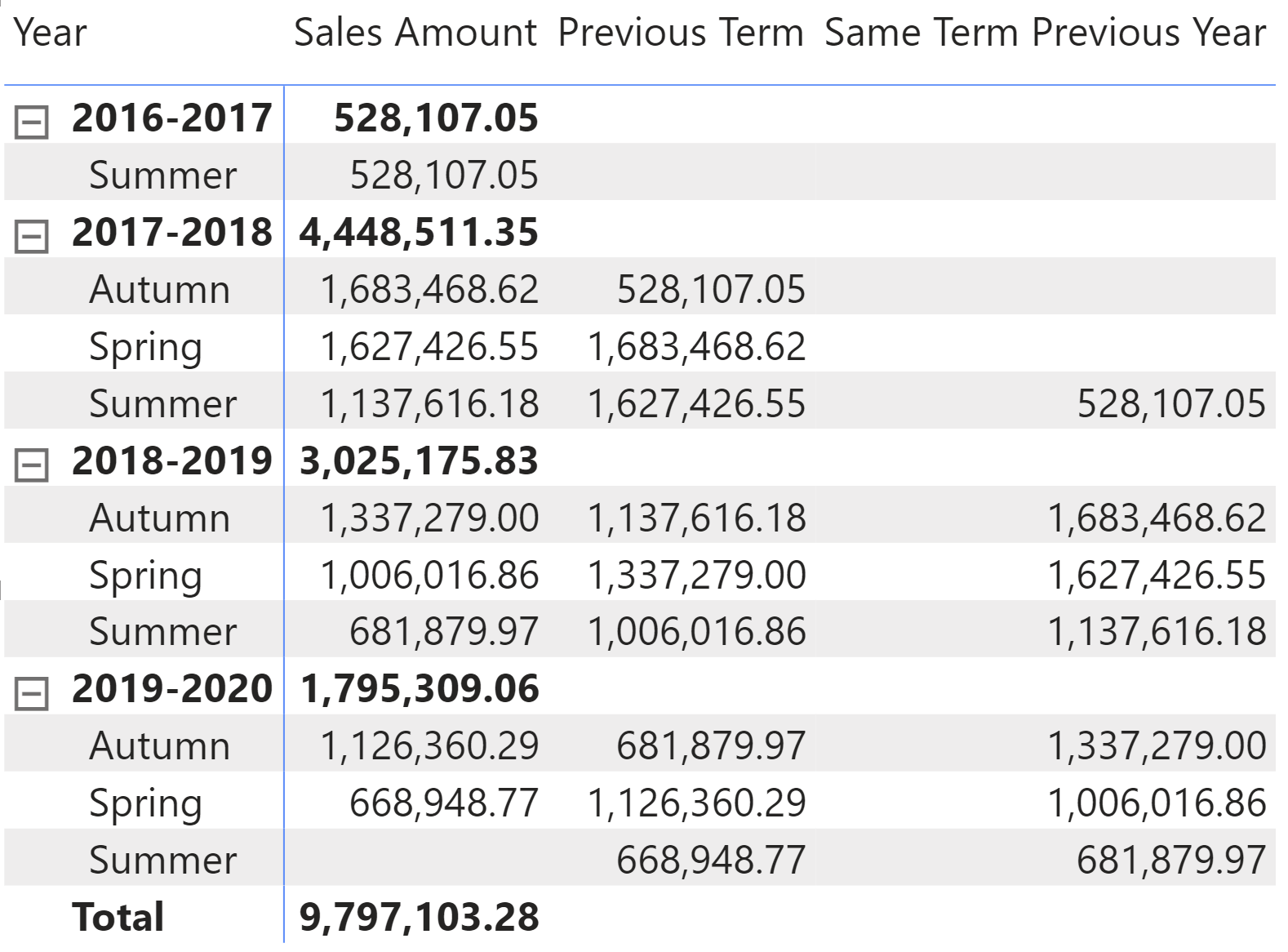Click Same Term Previous Year header
Viewport: 1288px width, 952px height.
(1045, 33)
